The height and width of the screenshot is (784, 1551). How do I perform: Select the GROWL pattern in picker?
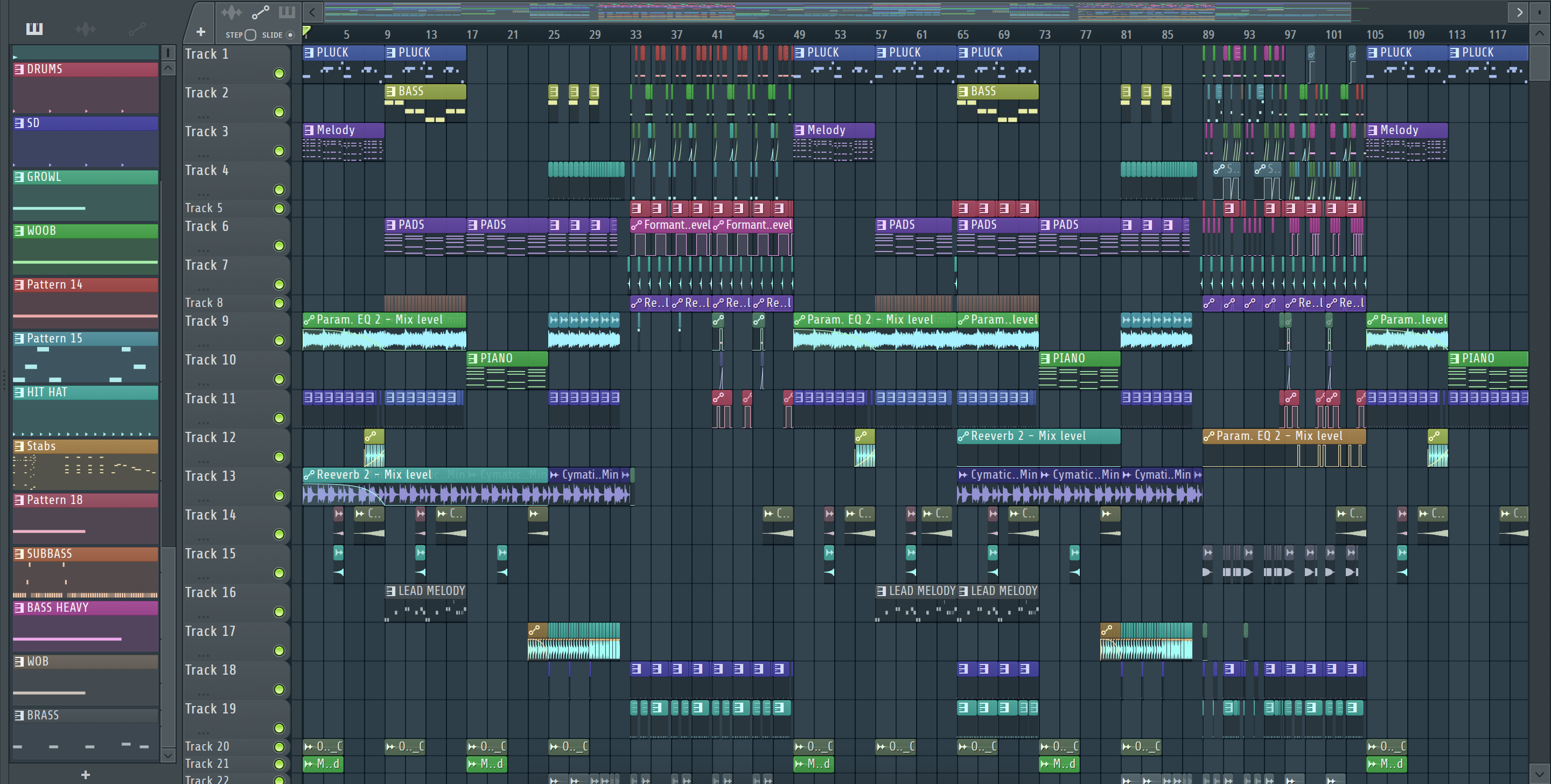86,195
